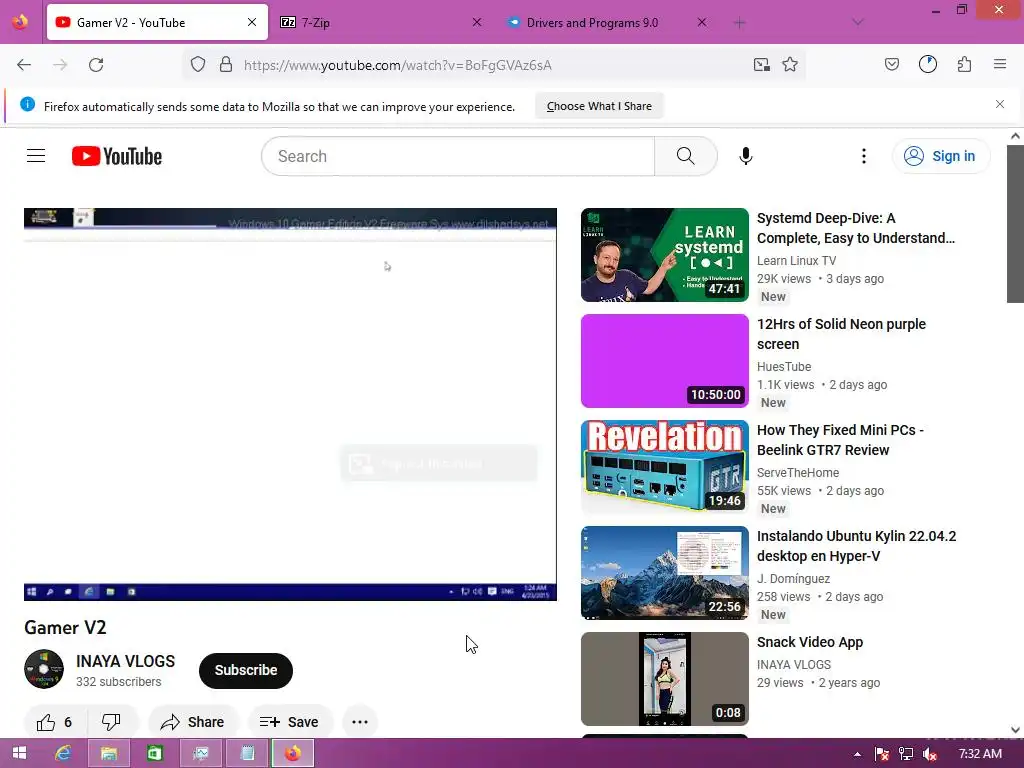Reload the YouTube page
The width and height of the screenshot is (1024, 768).
coord(96,65)
